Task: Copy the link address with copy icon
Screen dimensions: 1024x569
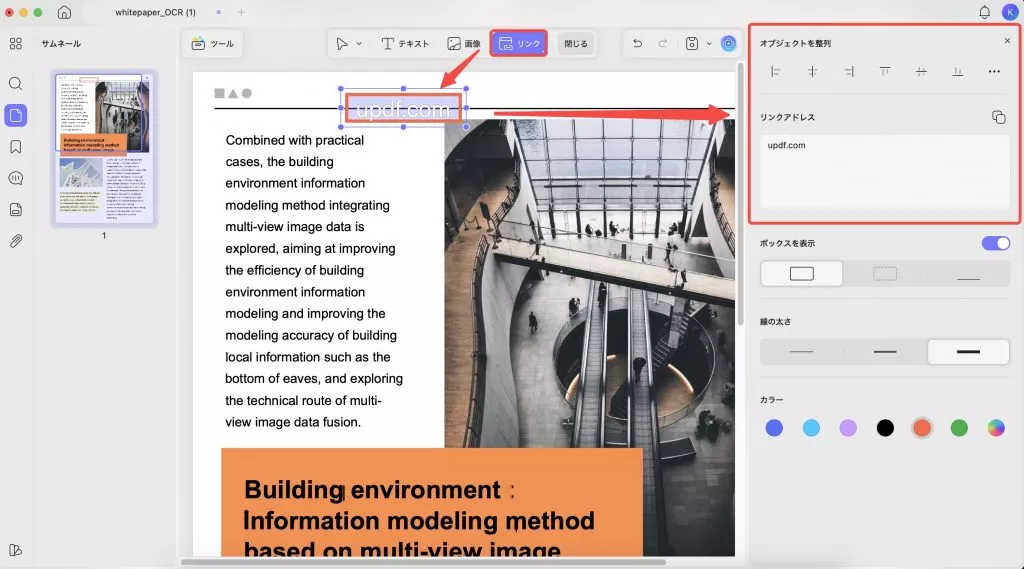Action: point(998,117)
